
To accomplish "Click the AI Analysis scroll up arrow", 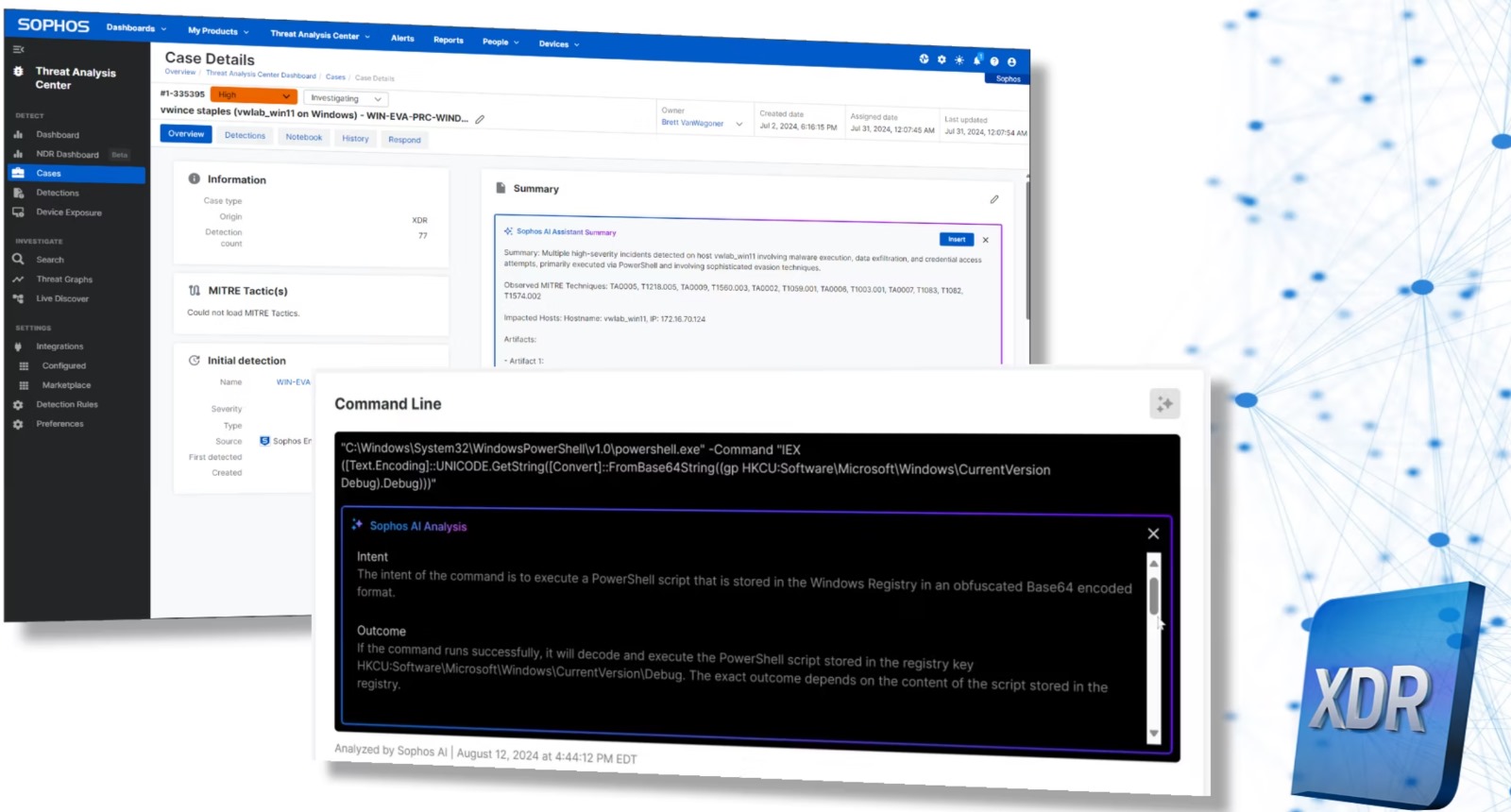I will (1153, 564).
